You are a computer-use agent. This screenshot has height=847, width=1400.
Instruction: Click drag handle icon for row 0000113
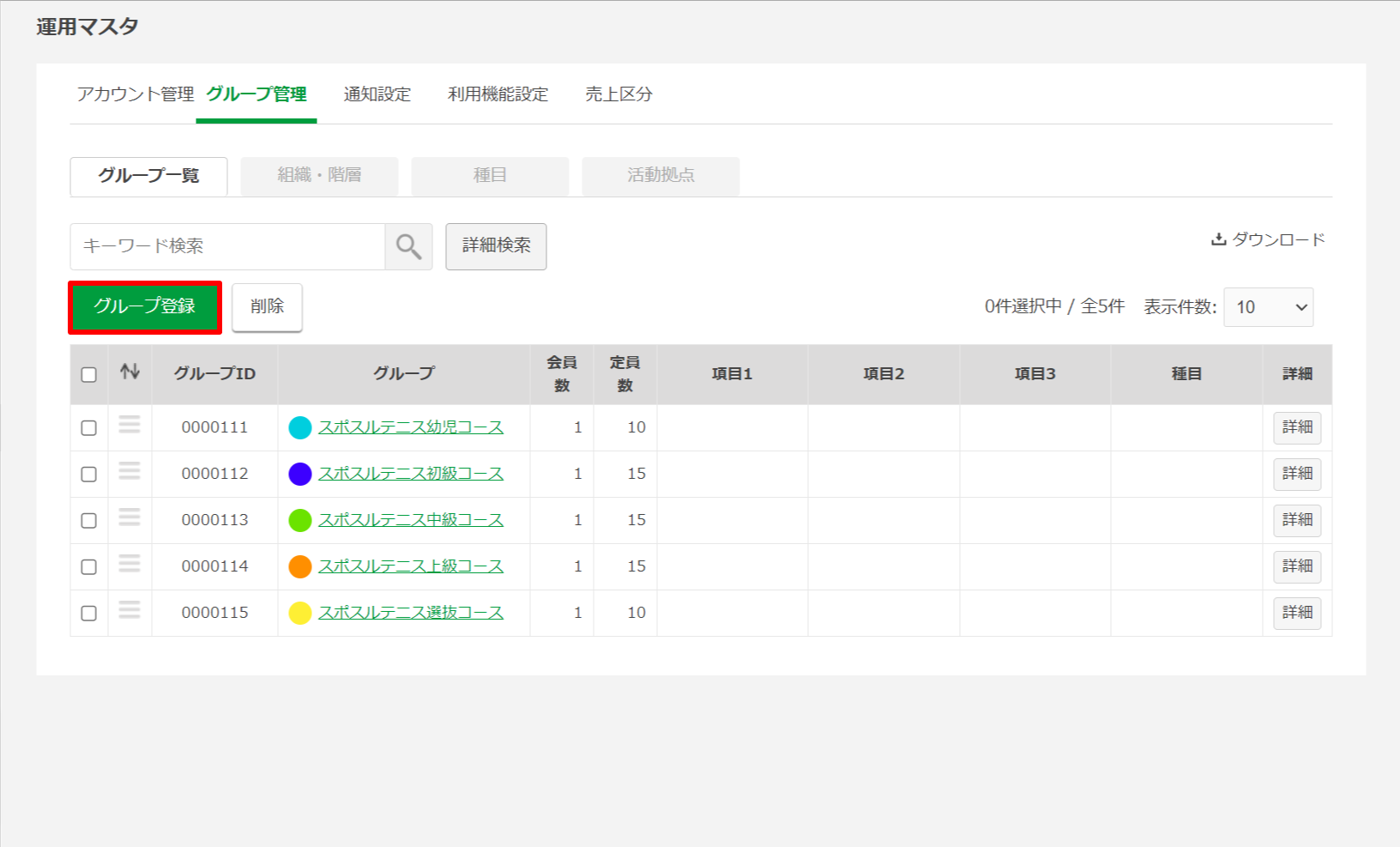130,517
